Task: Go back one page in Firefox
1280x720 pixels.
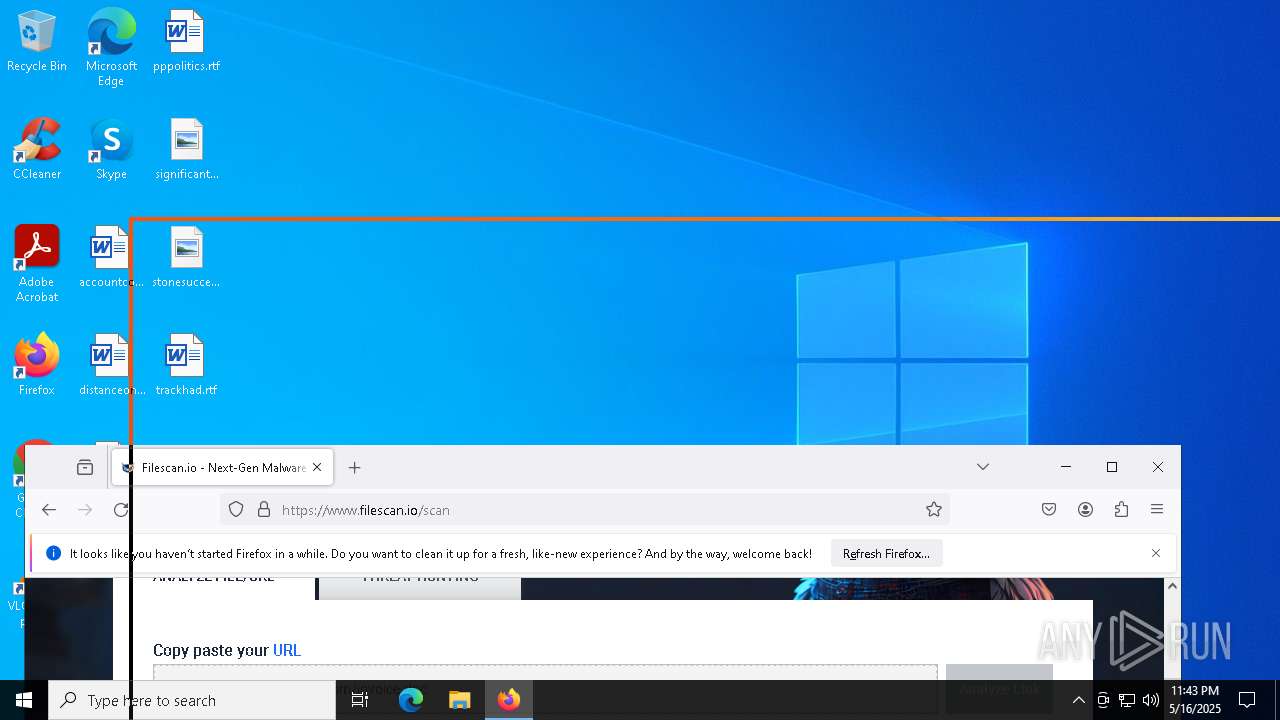Action: point(49,510)
